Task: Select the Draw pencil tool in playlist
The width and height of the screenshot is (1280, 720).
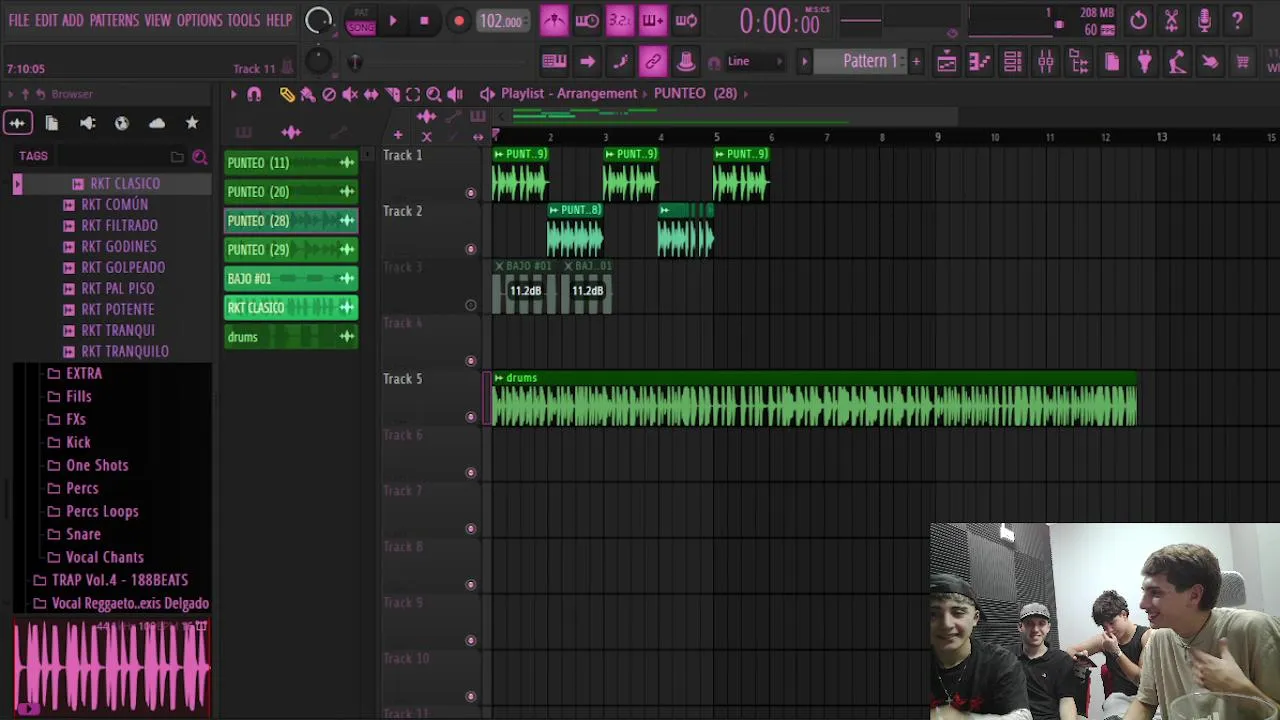Action: coord(287,94)
